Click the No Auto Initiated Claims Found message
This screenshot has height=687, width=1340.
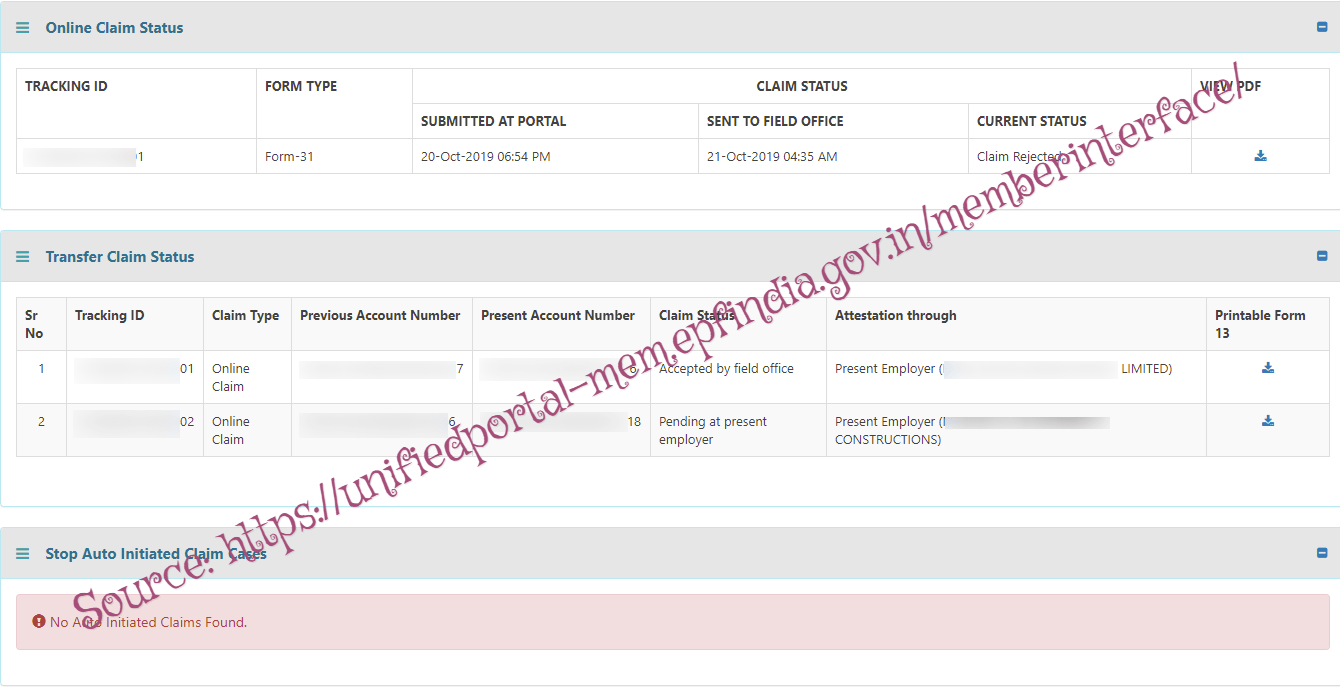pos(148,622)
